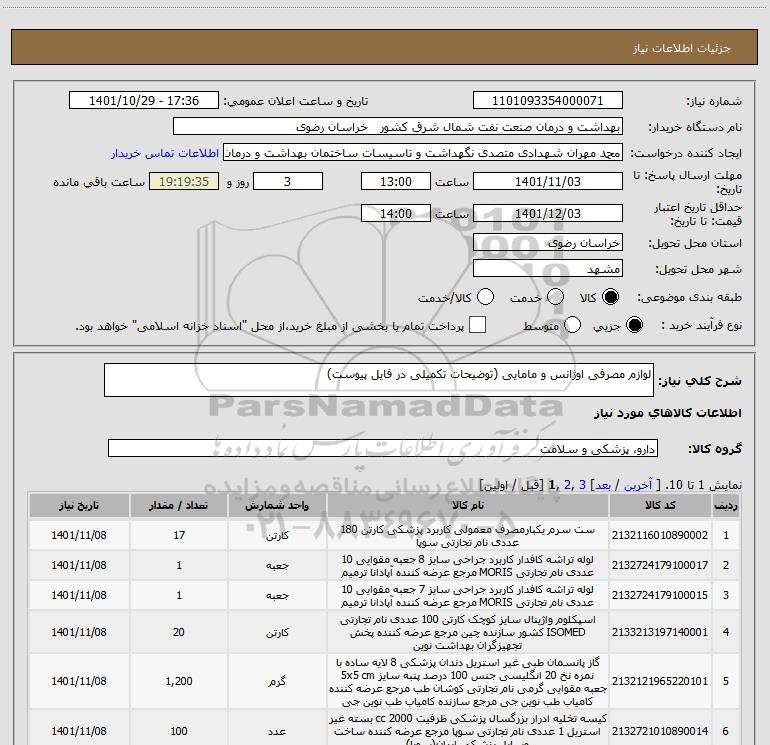Click the ست سرم یکبارمصرف item name
This screenshot has width=770, height=745.
[x=468, y=536]
